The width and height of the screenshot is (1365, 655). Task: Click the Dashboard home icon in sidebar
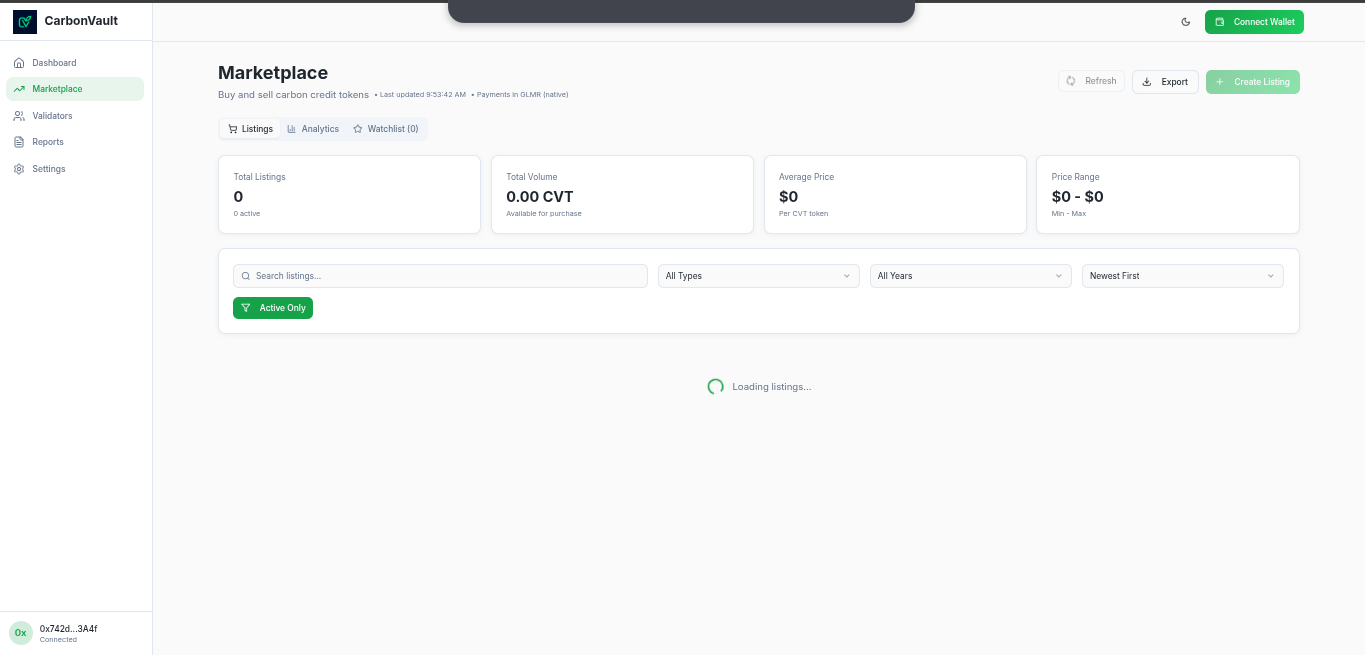click(x=19, y=63)
